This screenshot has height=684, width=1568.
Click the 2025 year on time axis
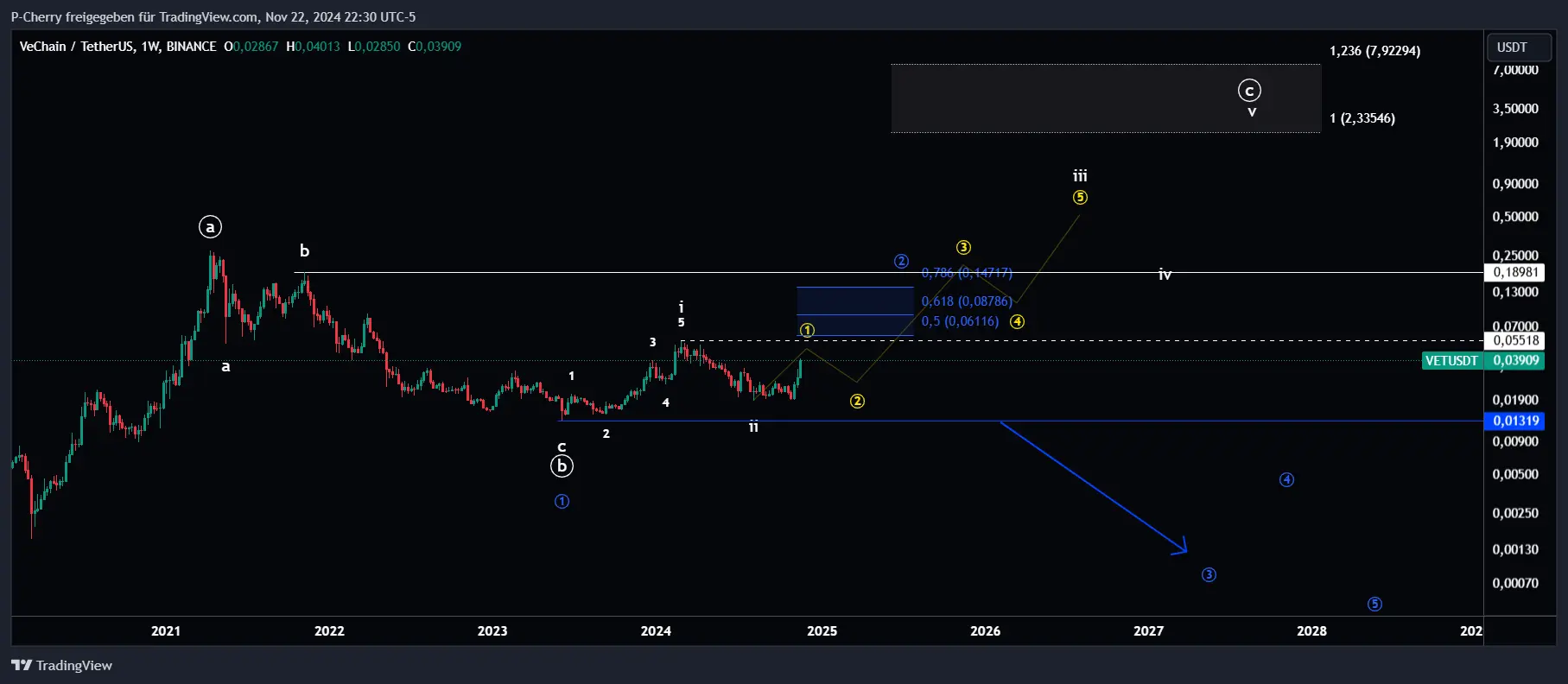point(822,630)
